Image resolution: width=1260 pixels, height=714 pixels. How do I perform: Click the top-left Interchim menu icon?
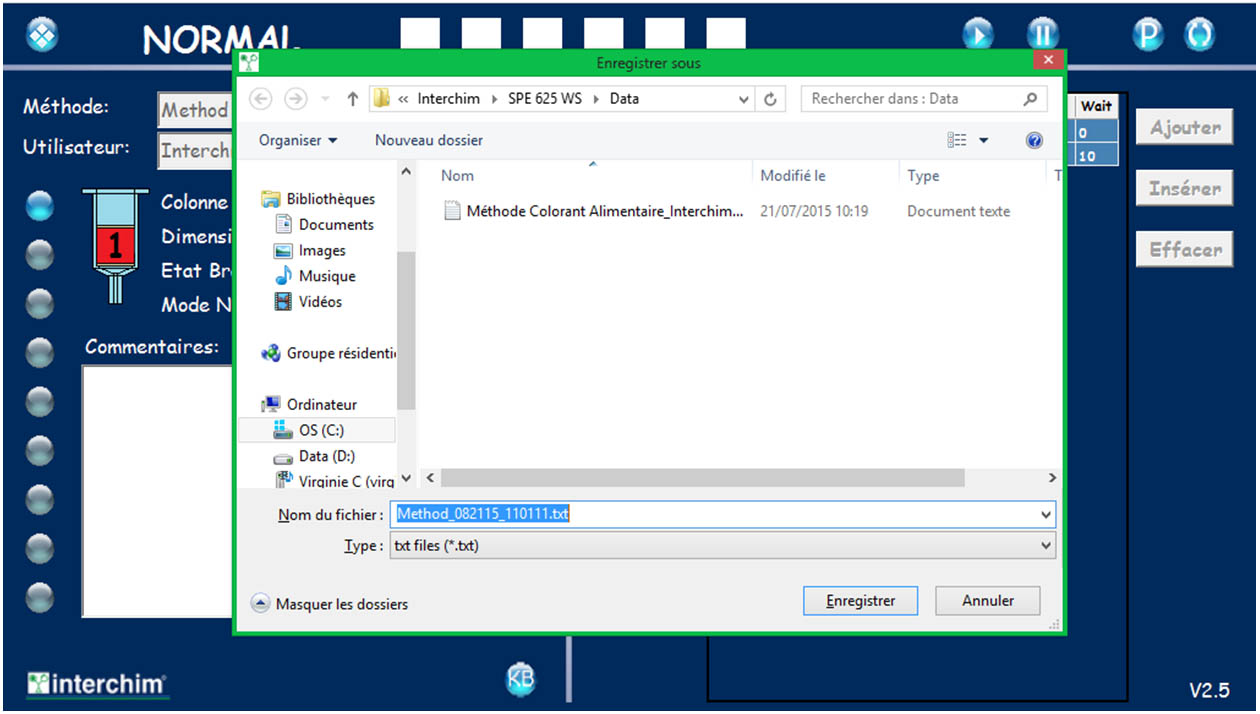41,35
